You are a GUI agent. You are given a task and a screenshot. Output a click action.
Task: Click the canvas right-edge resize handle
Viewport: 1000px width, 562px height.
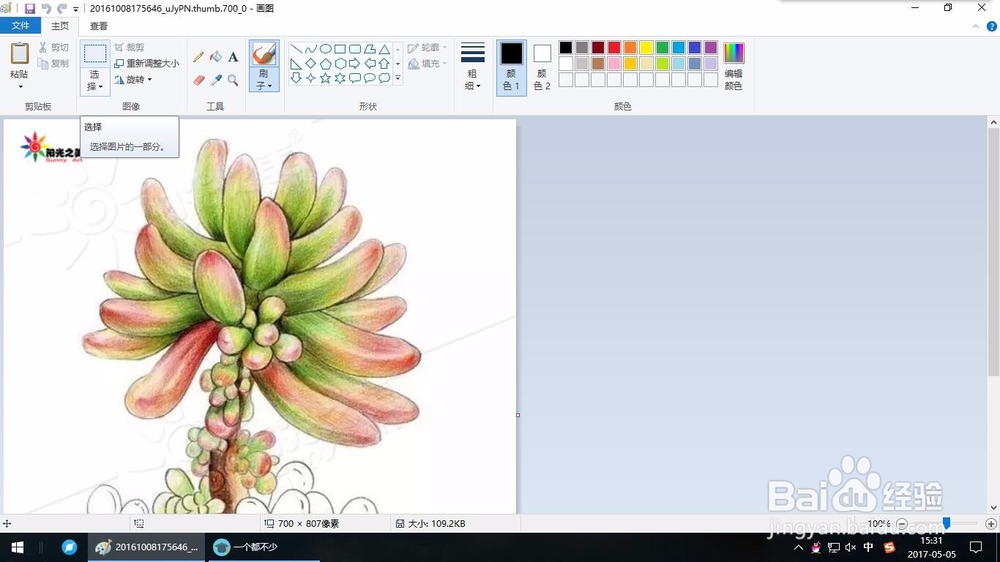coord(518,415)
